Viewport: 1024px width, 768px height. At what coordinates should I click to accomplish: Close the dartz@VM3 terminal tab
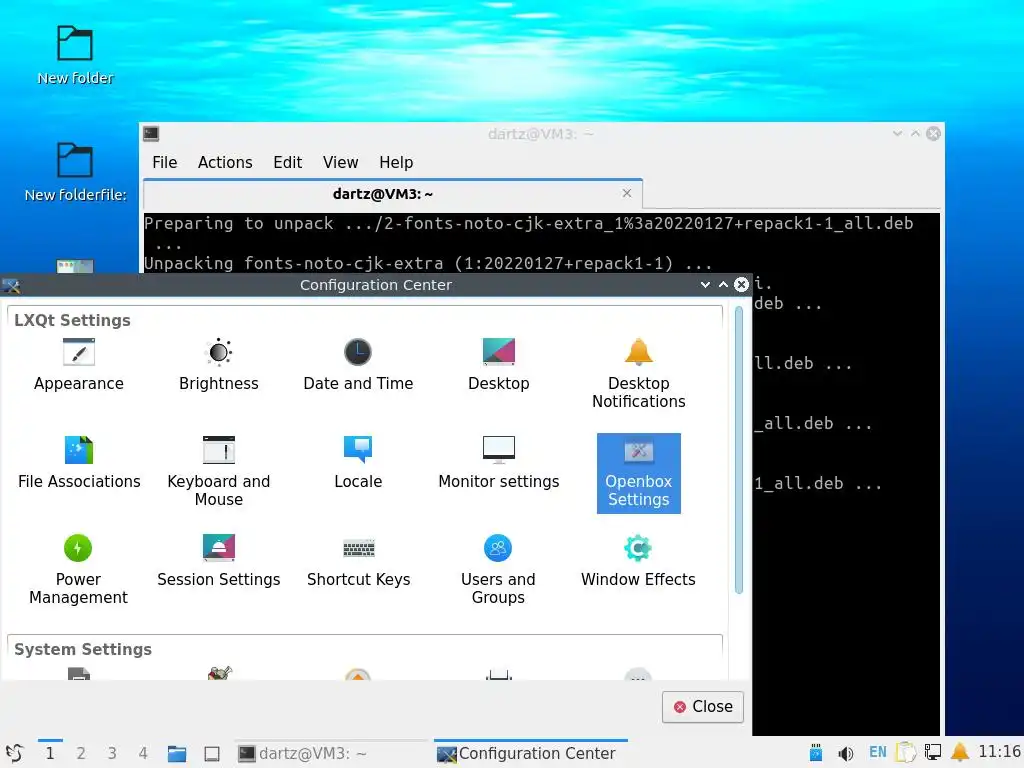pos(627,193)
